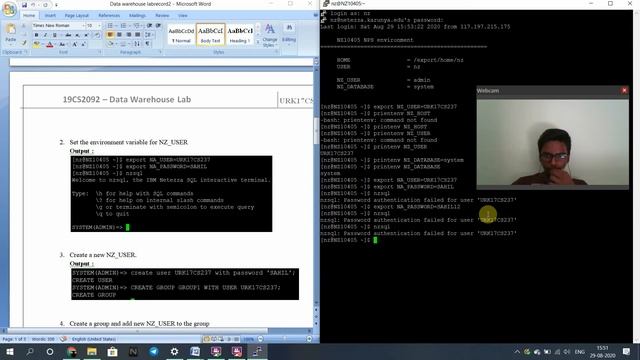Click English (United States) language indicator
Screen dimensions: 640x360
93,339
